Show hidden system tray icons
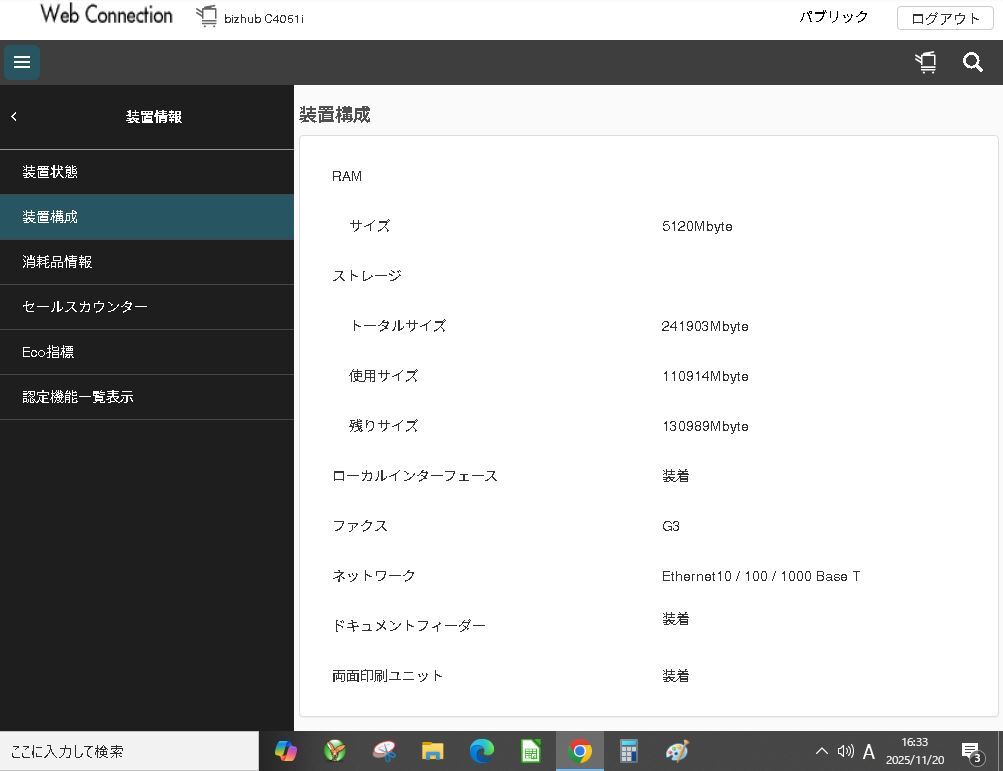This screenshot has height=771, width=1003. [821, 751]
